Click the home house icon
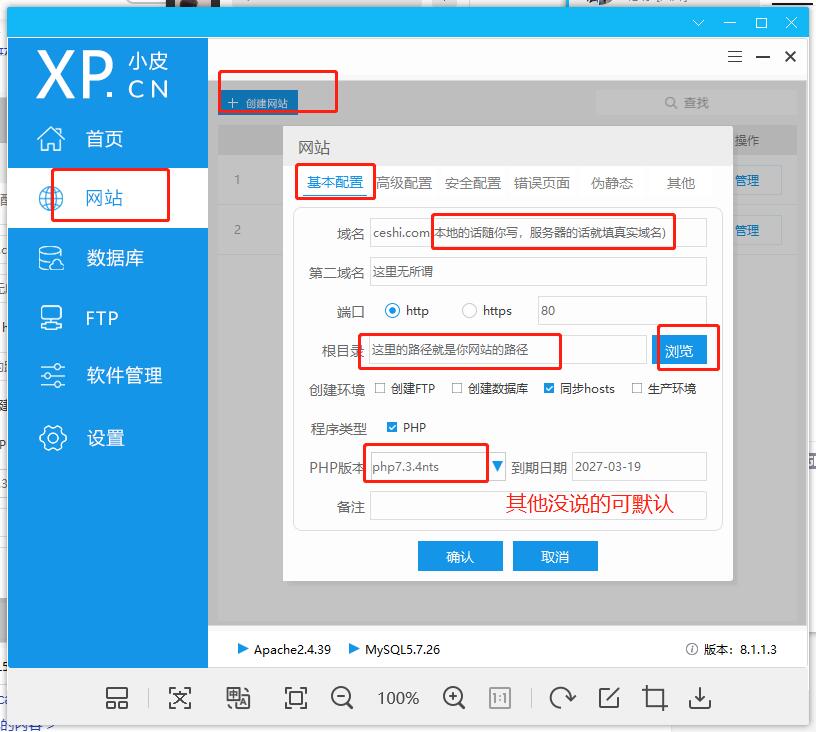 click(51, 138)
